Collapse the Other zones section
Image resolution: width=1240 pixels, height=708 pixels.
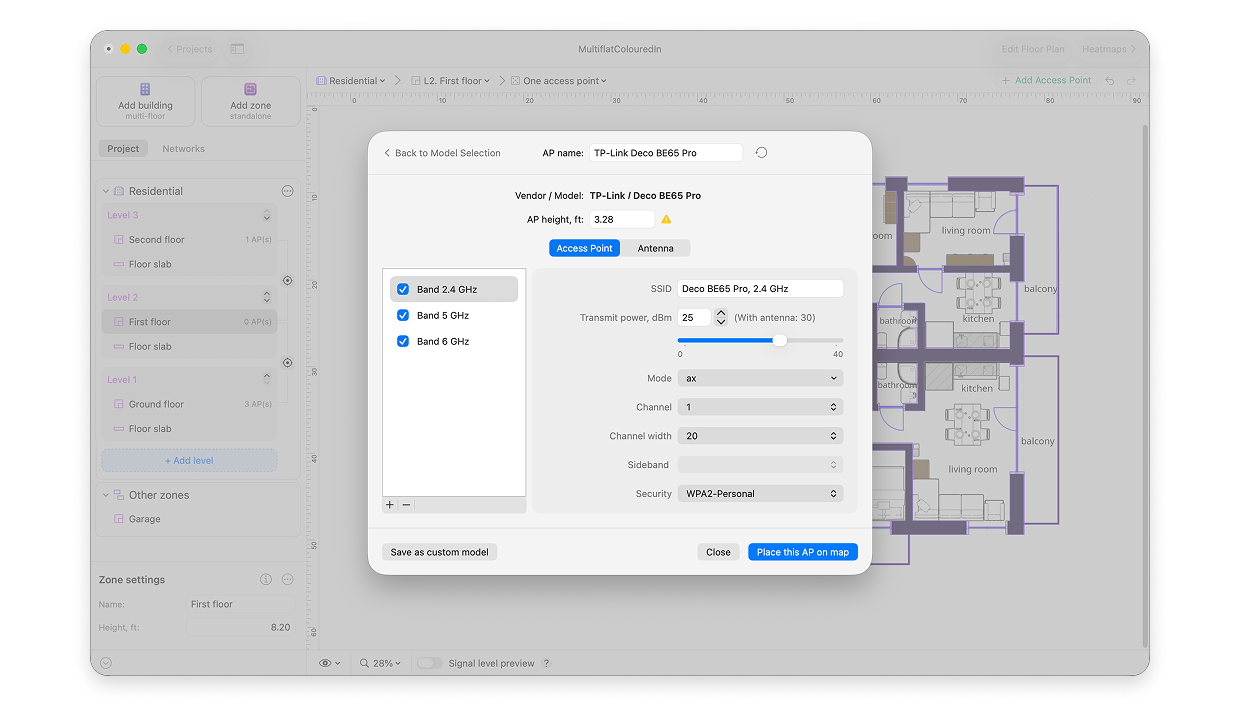click(106, 495)
